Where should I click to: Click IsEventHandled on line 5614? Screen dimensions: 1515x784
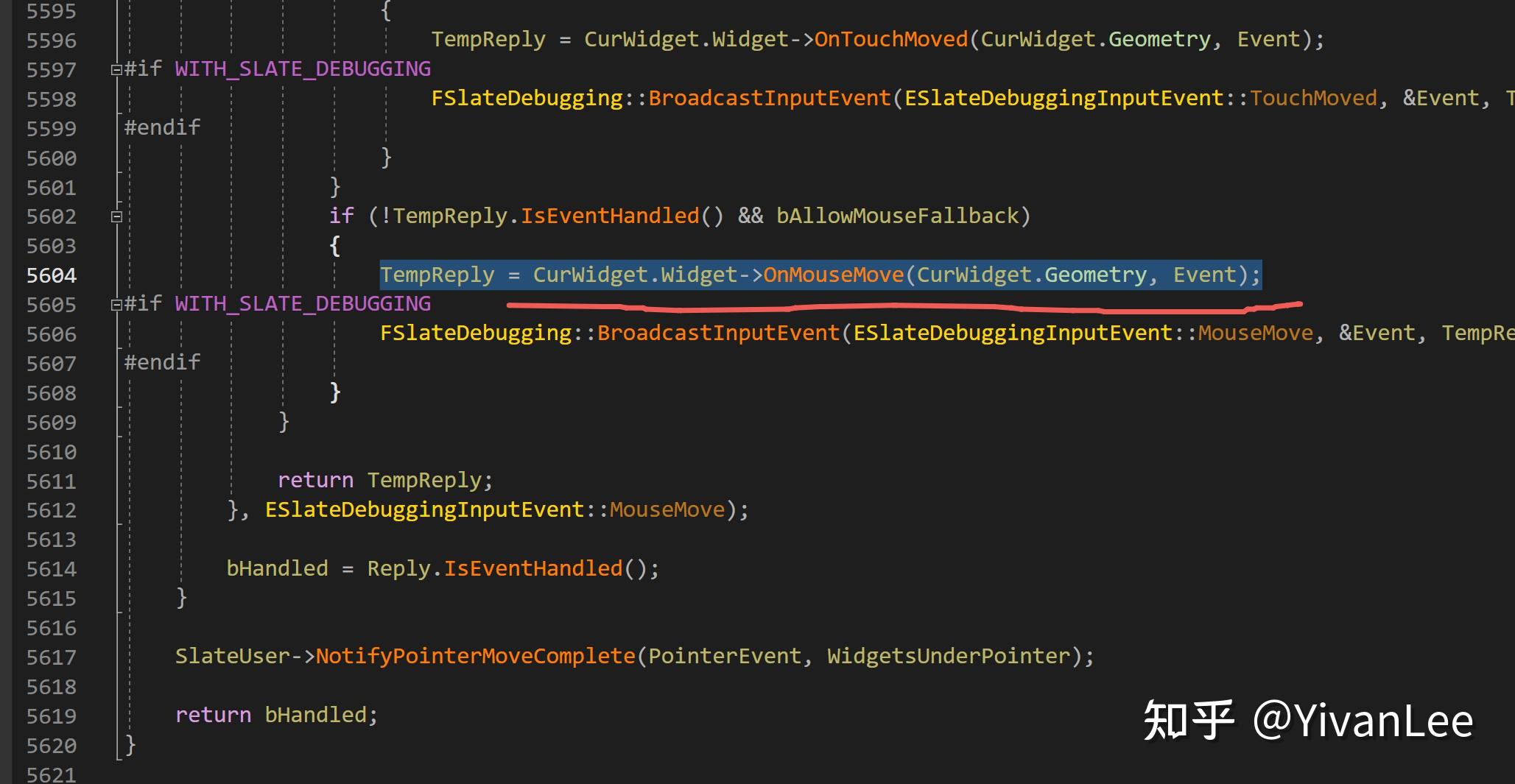tap(533, 569)
